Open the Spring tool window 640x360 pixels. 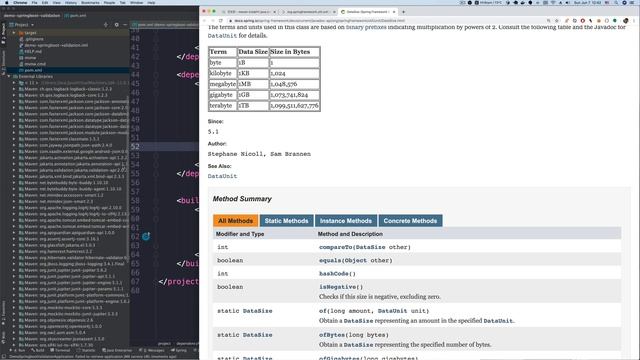(x=179, y=350)
